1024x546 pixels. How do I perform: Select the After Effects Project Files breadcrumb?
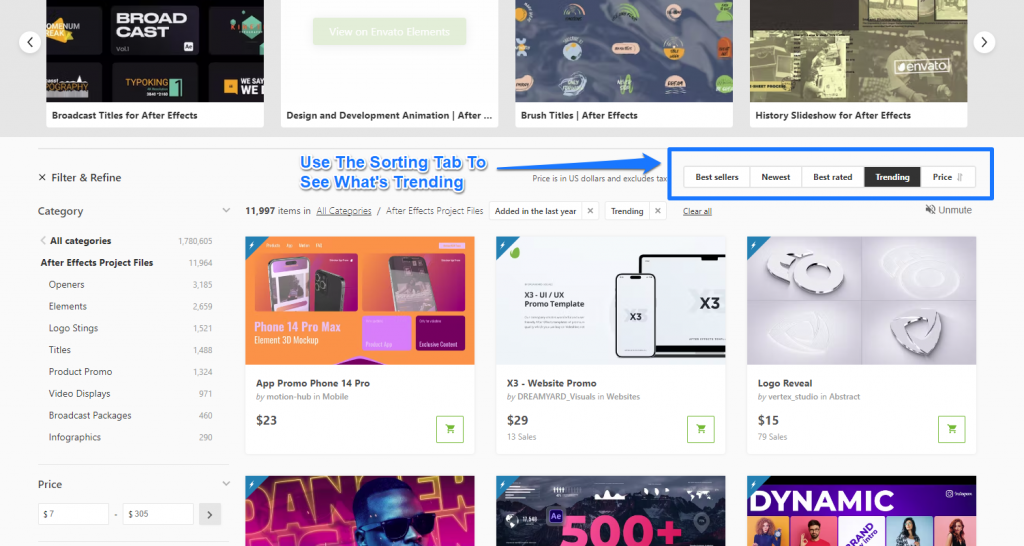pyautogui.click(x=434, y=211)
